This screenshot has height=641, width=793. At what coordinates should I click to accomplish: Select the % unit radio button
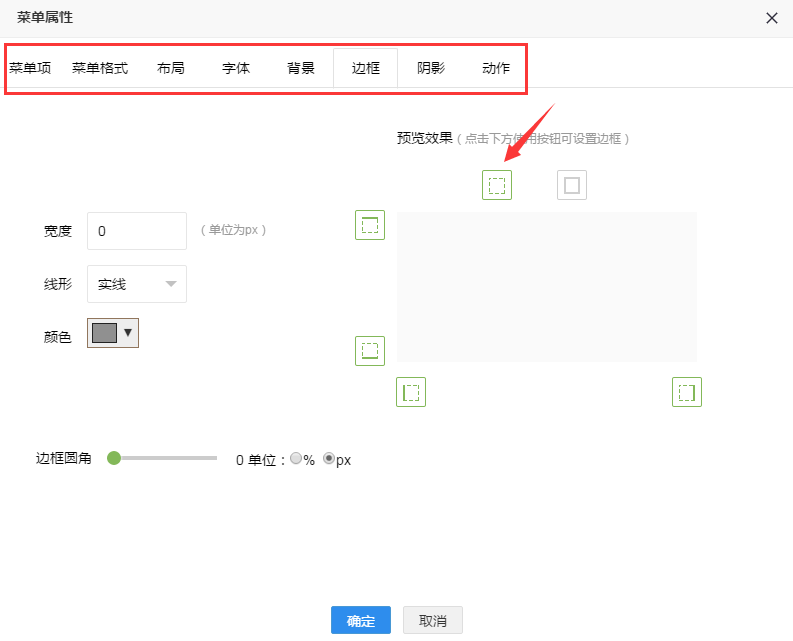coord(296,458)
